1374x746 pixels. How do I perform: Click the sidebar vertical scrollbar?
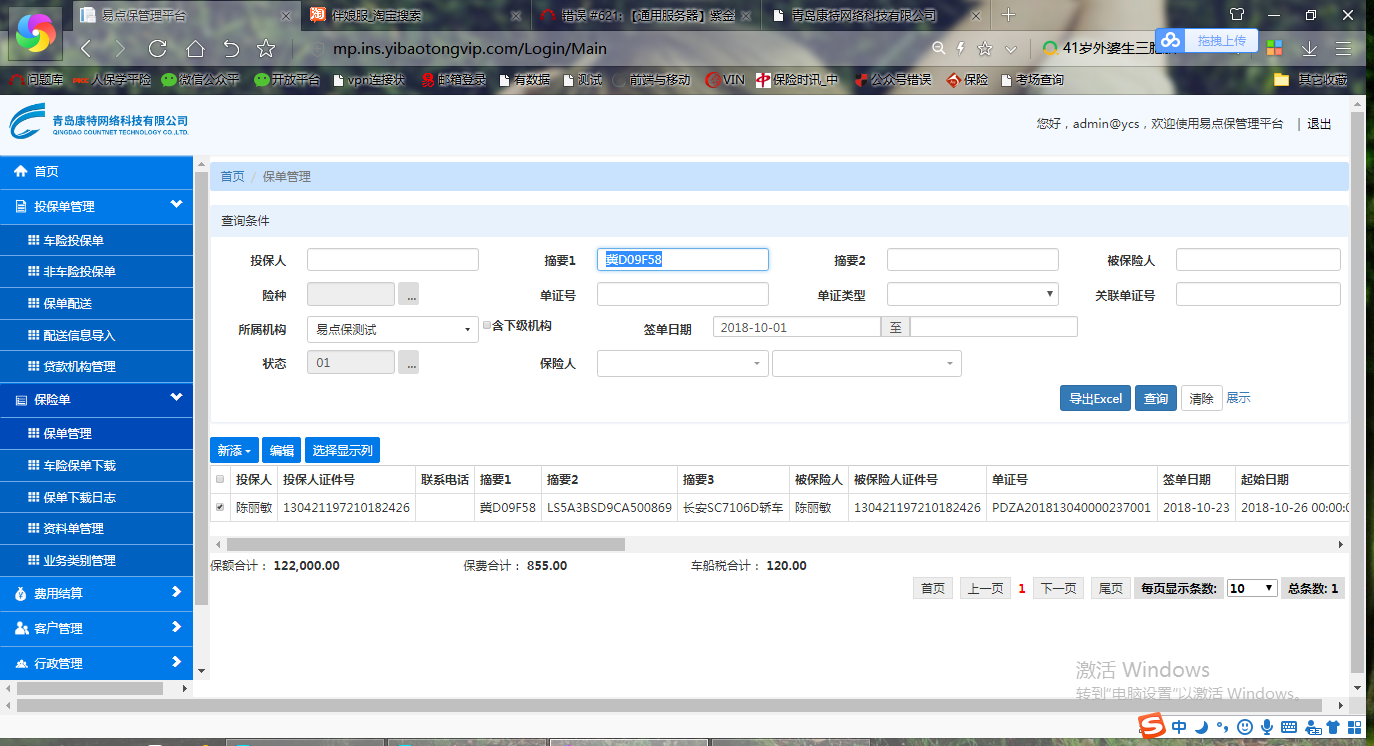point(201,390)
